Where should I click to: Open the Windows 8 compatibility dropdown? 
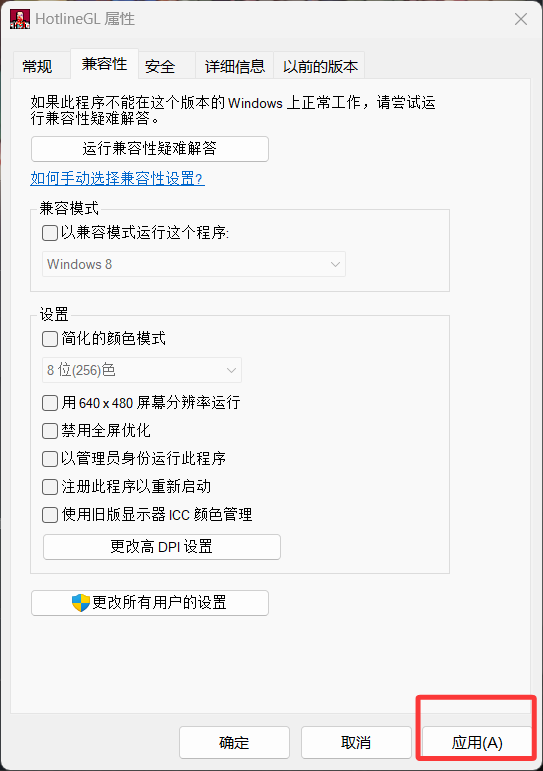pyautogui.click(x=194, y=264)
